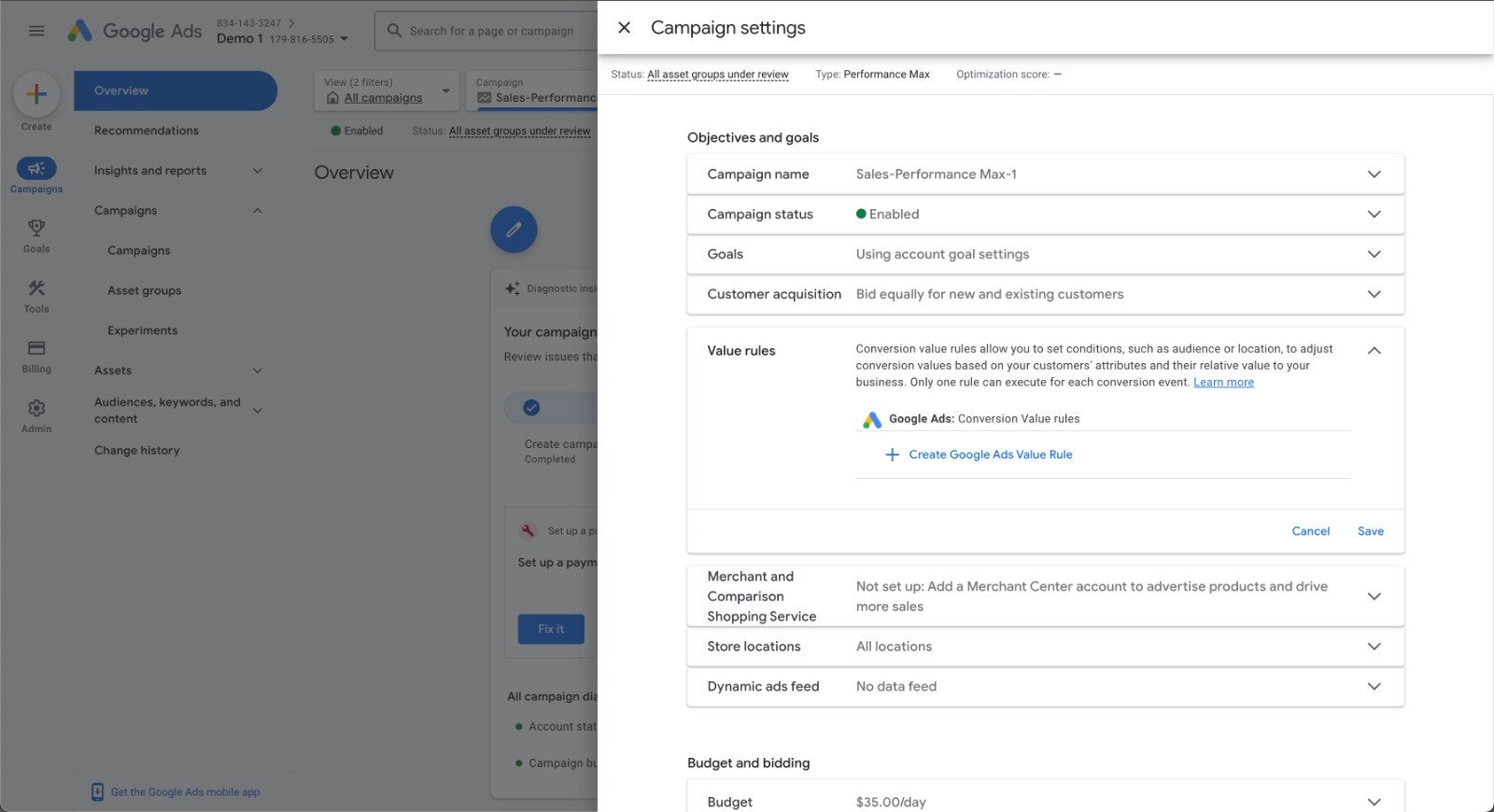Click the blue checkmark step icon

(x=531, y=407)
